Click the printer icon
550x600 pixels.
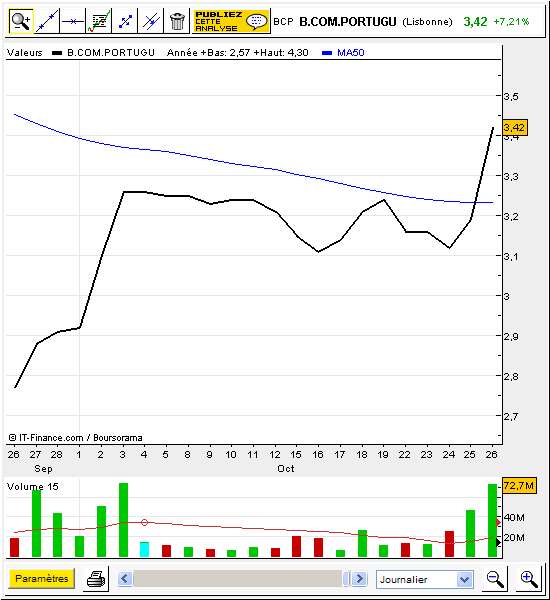96,579
